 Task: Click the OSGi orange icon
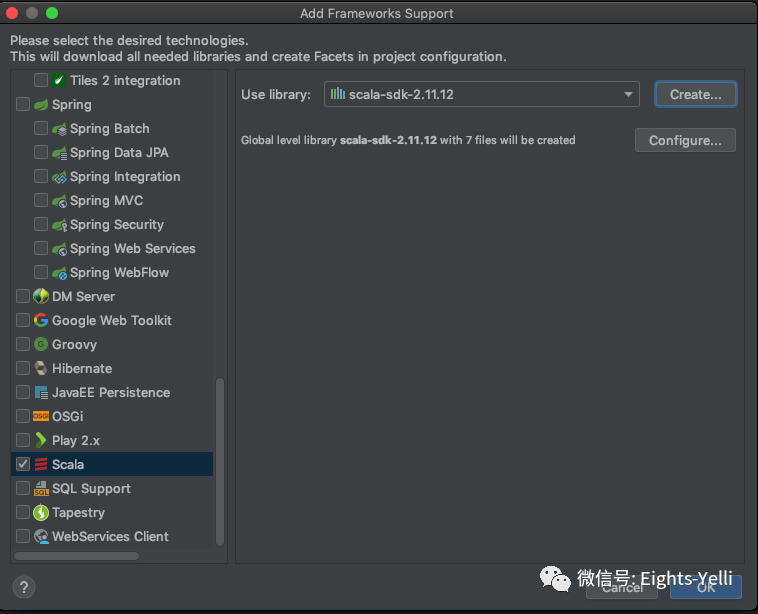[41, 416]
